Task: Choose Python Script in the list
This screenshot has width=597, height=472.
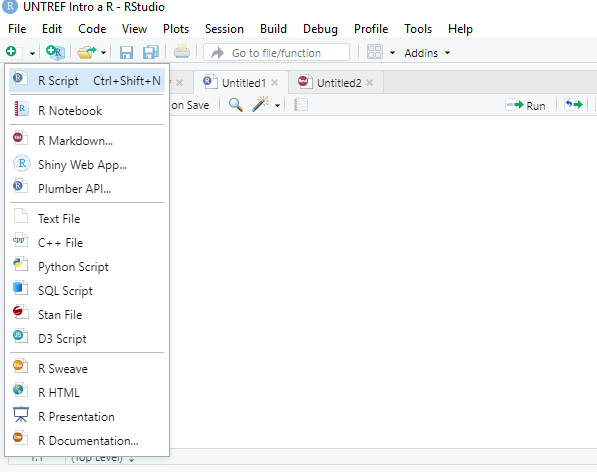Action: click(x=87, y=266)
